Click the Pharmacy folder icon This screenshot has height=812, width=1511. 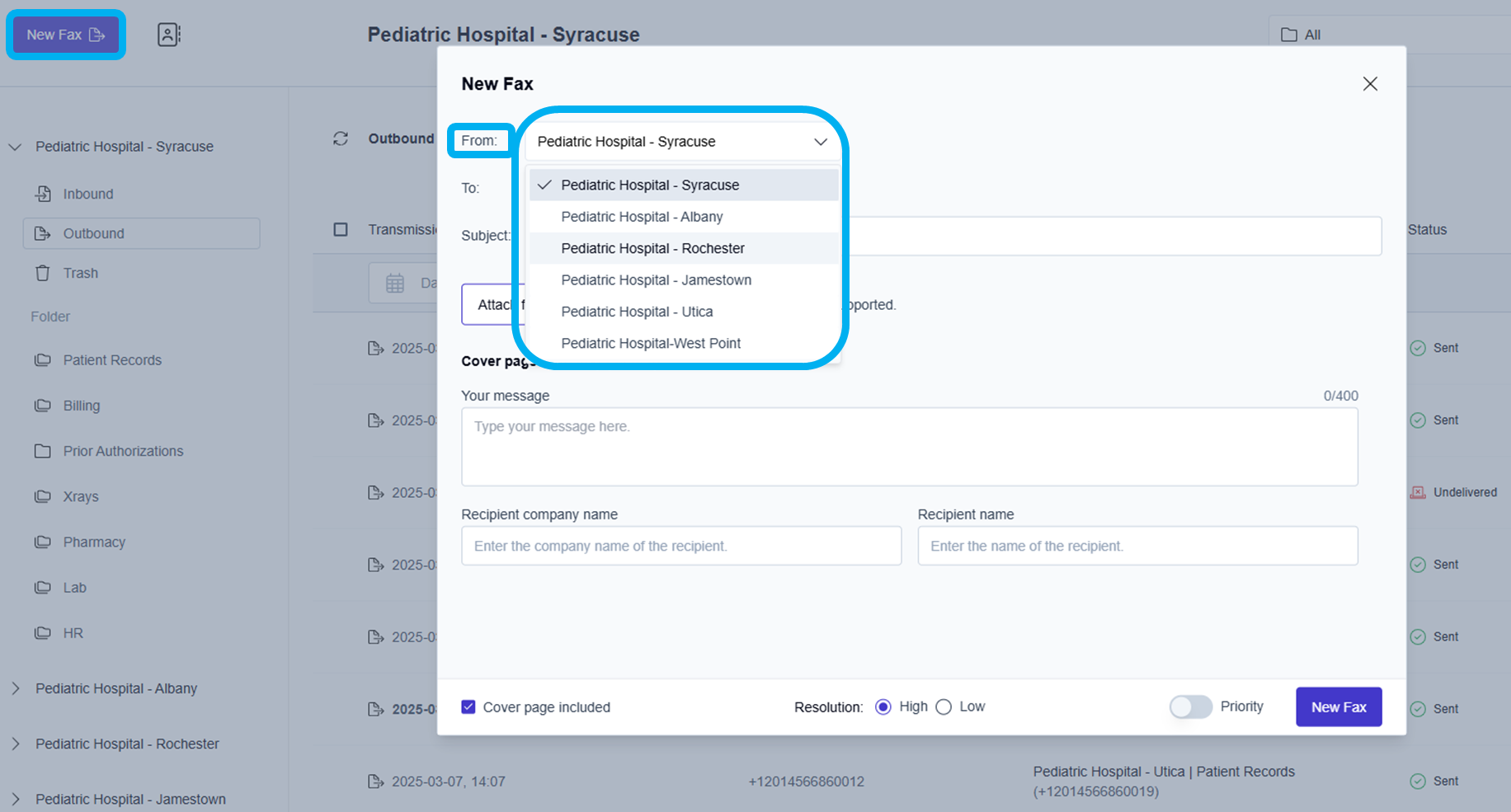coord(43,542)
